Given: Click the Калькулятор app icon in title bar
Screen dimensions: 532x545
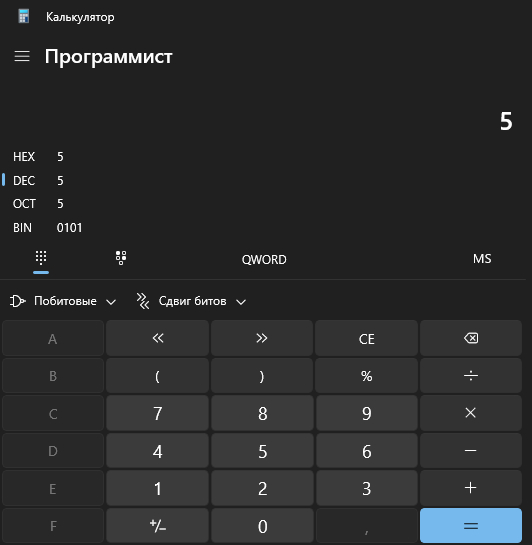Looking at the screenshot, I should coord(24,16).
